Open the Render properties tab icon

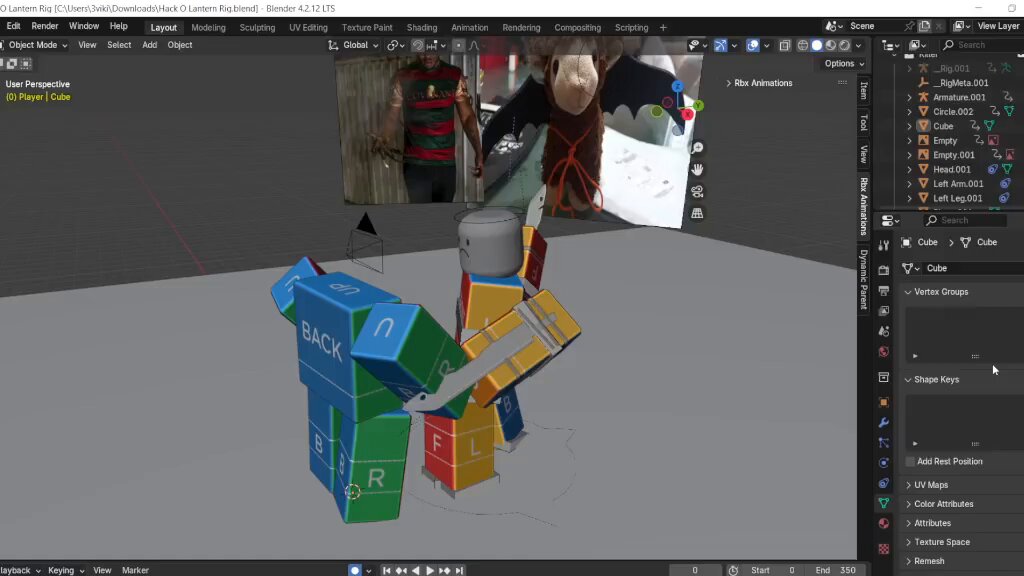(884, 270)
